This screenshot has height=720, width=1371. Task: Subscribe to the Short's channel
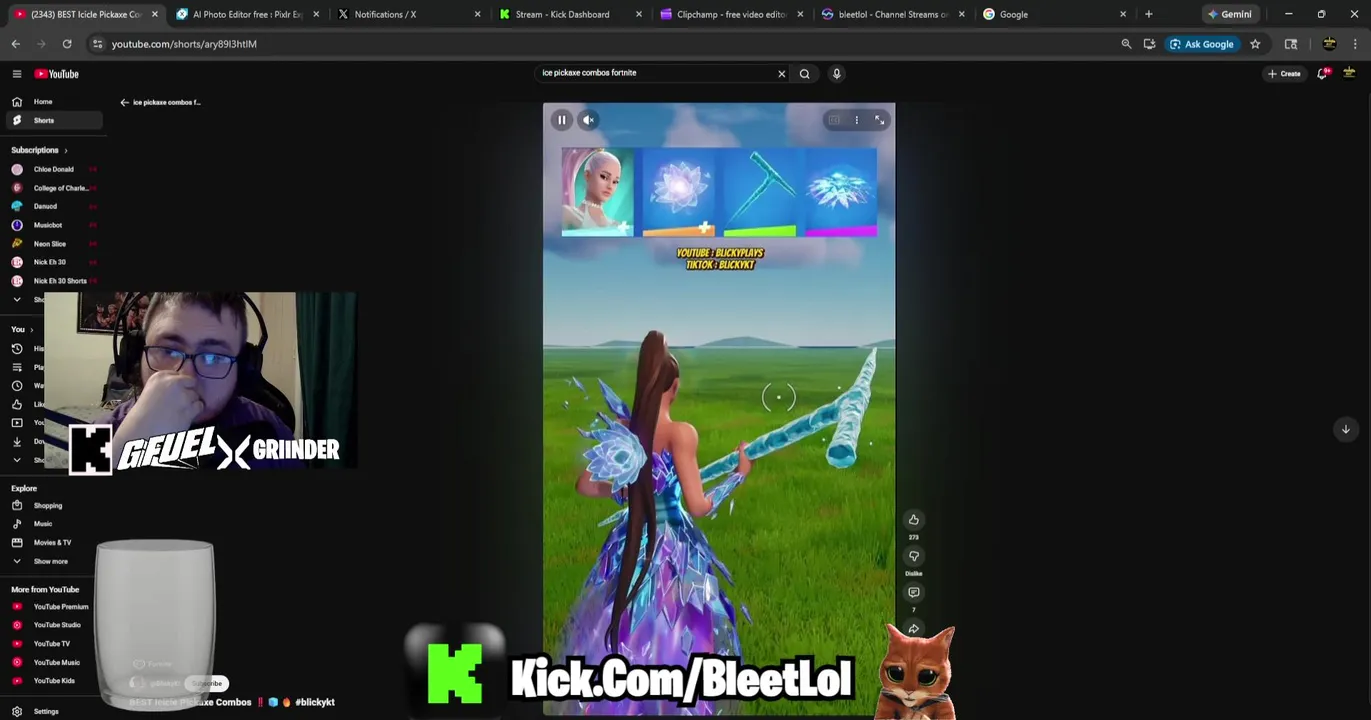pyautogui.click(x=207, y=684)
